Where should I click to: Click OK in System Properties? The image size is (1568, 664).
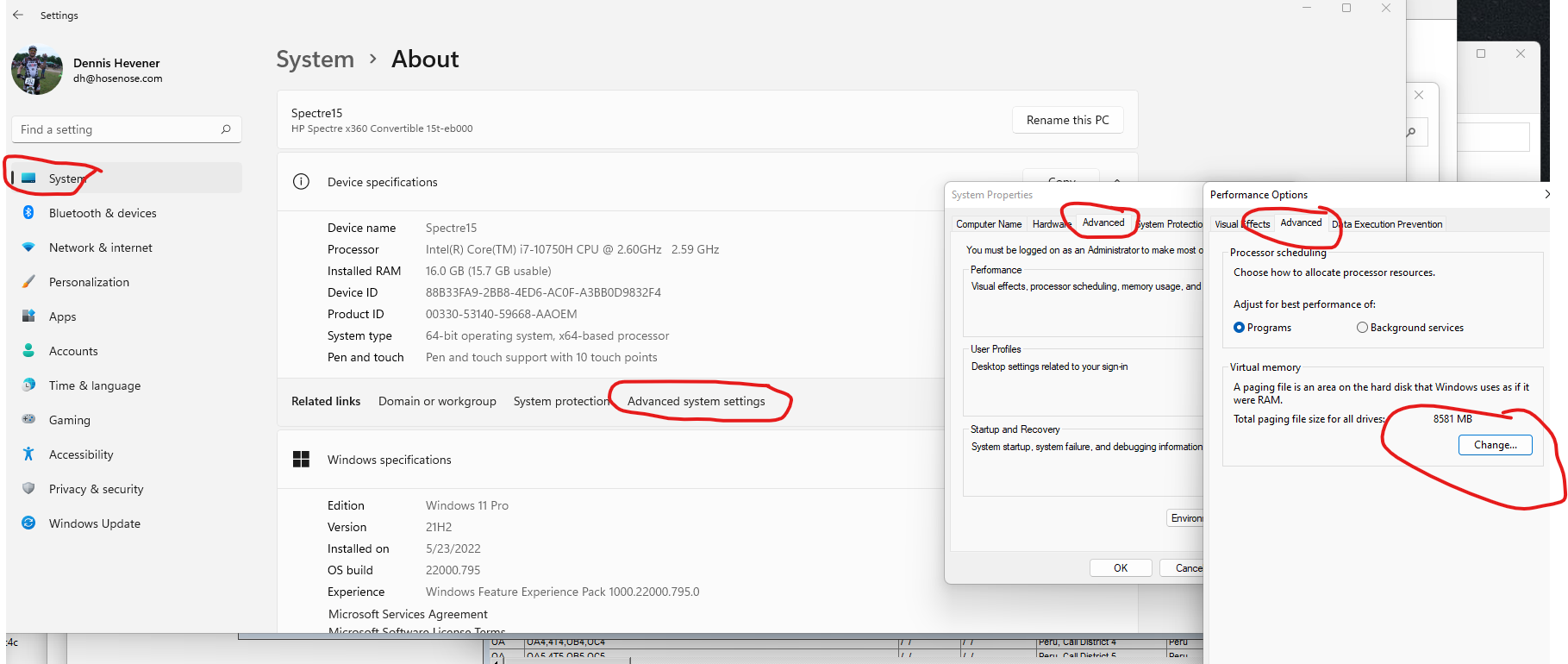coord(1121,567)
